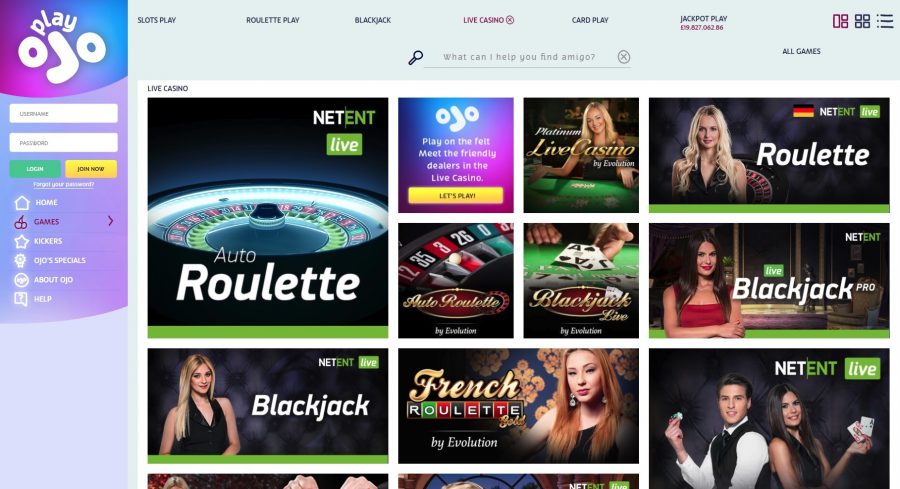Remove the Live Casino filter with its X
This screenshot has height=489, width=900.
coord(510,20)
